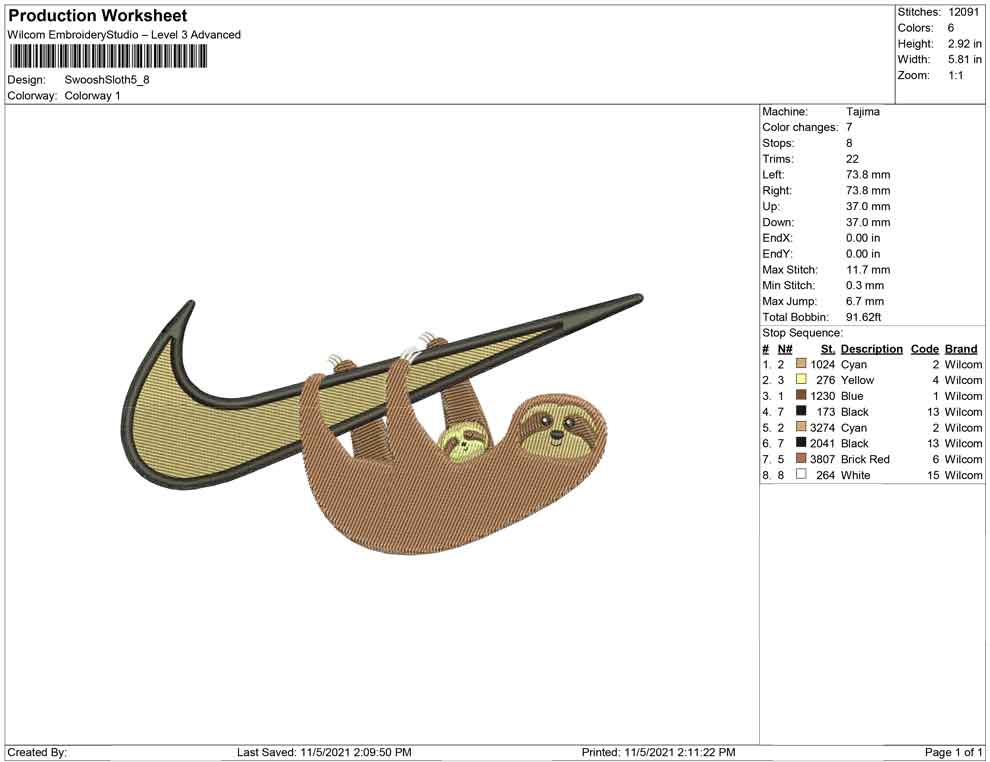Click stitch count 1230 in stop sequence
The height and width of the screenshot is (762, 990).
point(822,396)
